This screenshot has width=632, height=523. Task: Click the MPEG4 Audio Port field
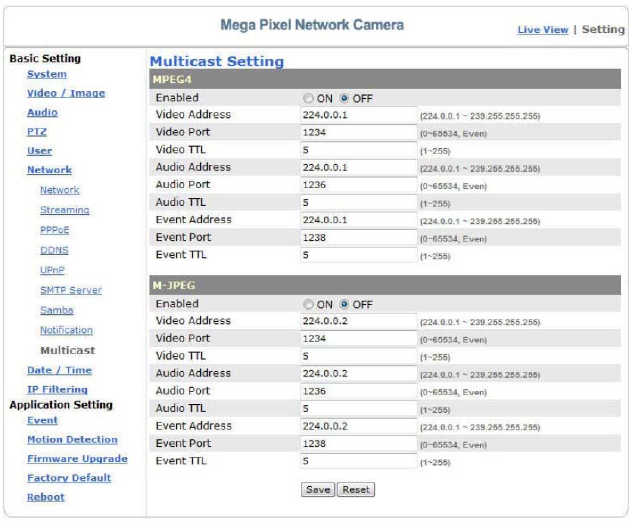(358, 185)
